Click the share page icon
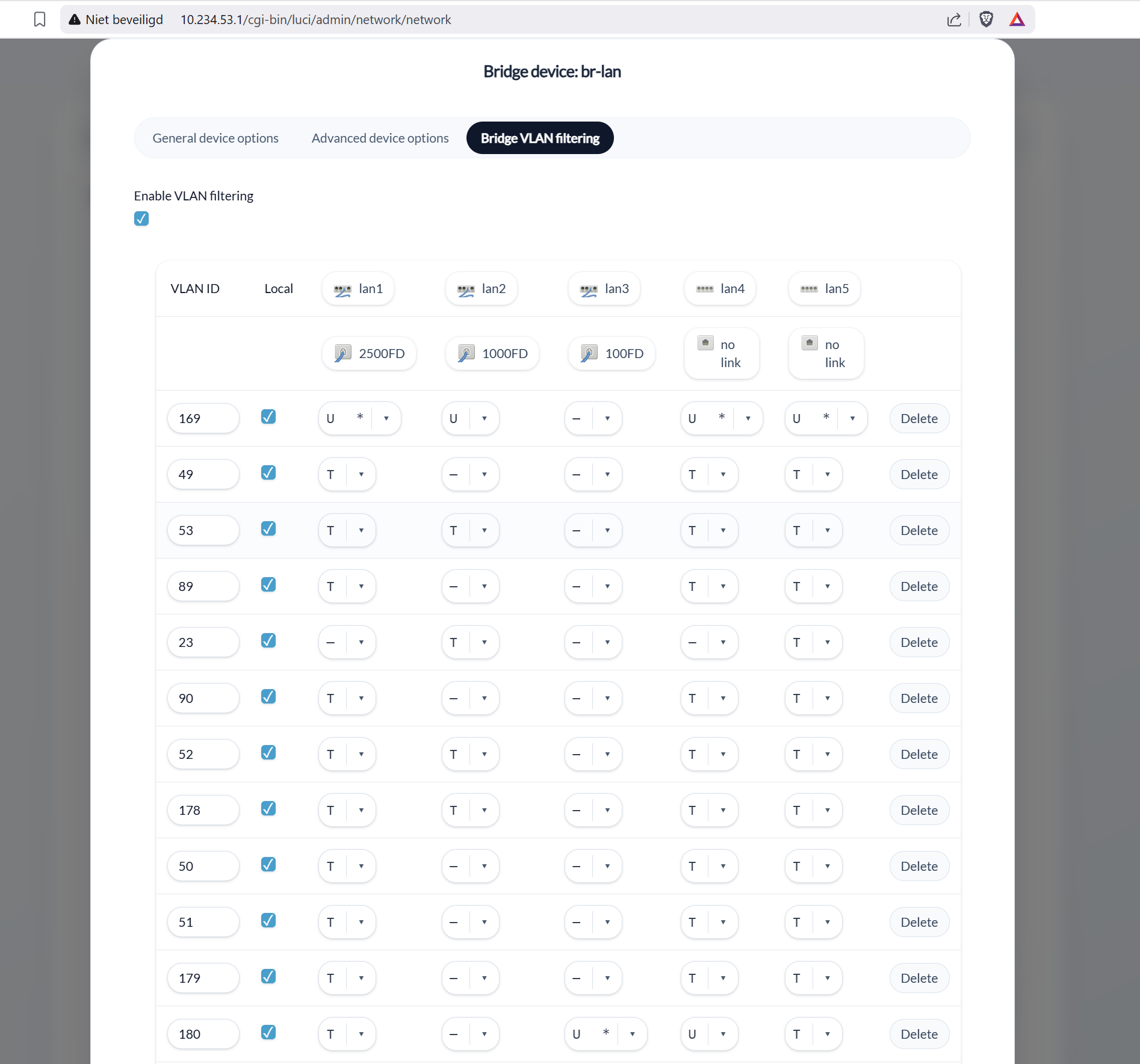This screenshot has width=1140, height=1064. click(953, 20)
